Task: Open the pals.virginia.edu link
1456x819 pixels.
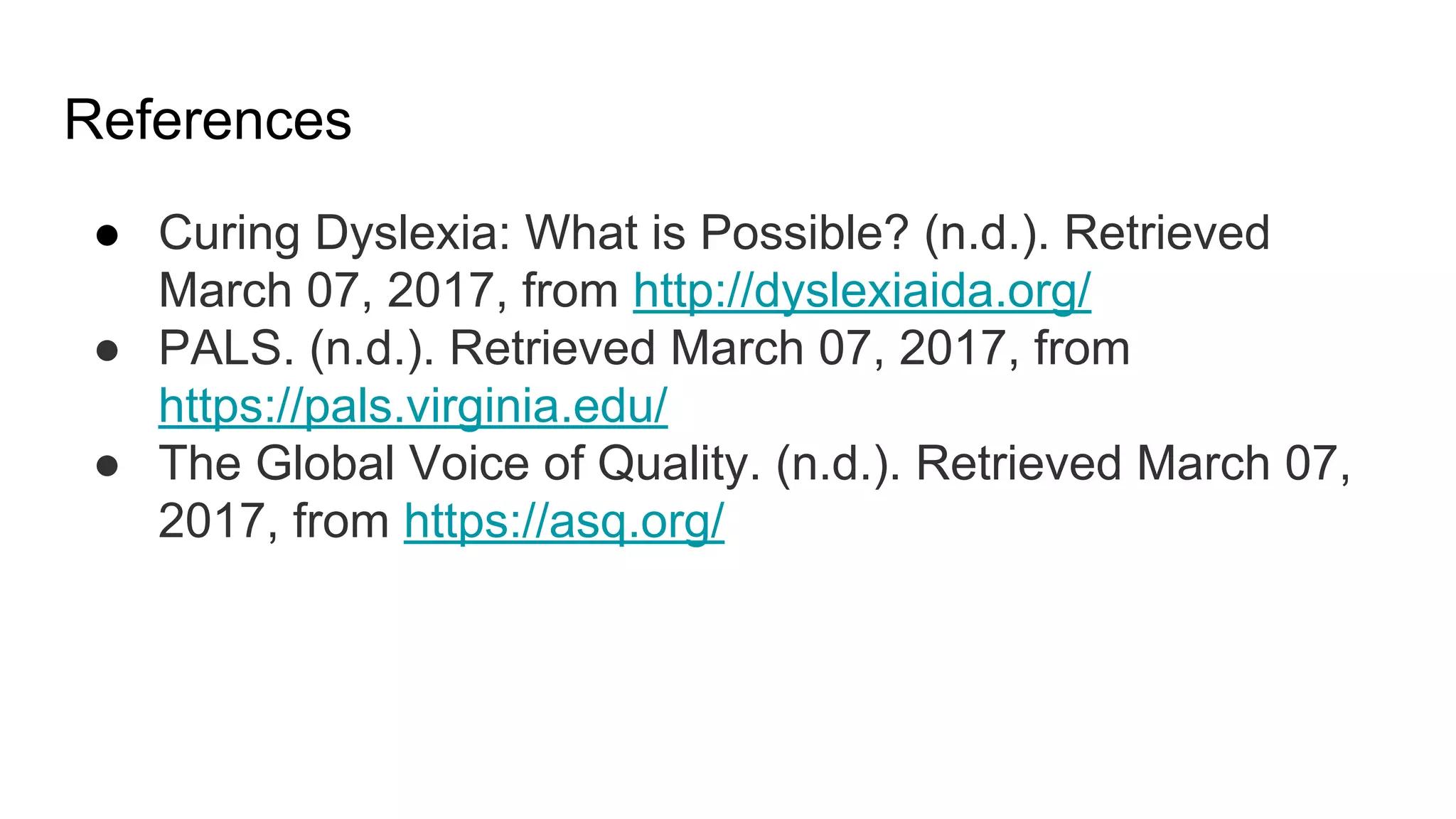Action: pos(412,407)
